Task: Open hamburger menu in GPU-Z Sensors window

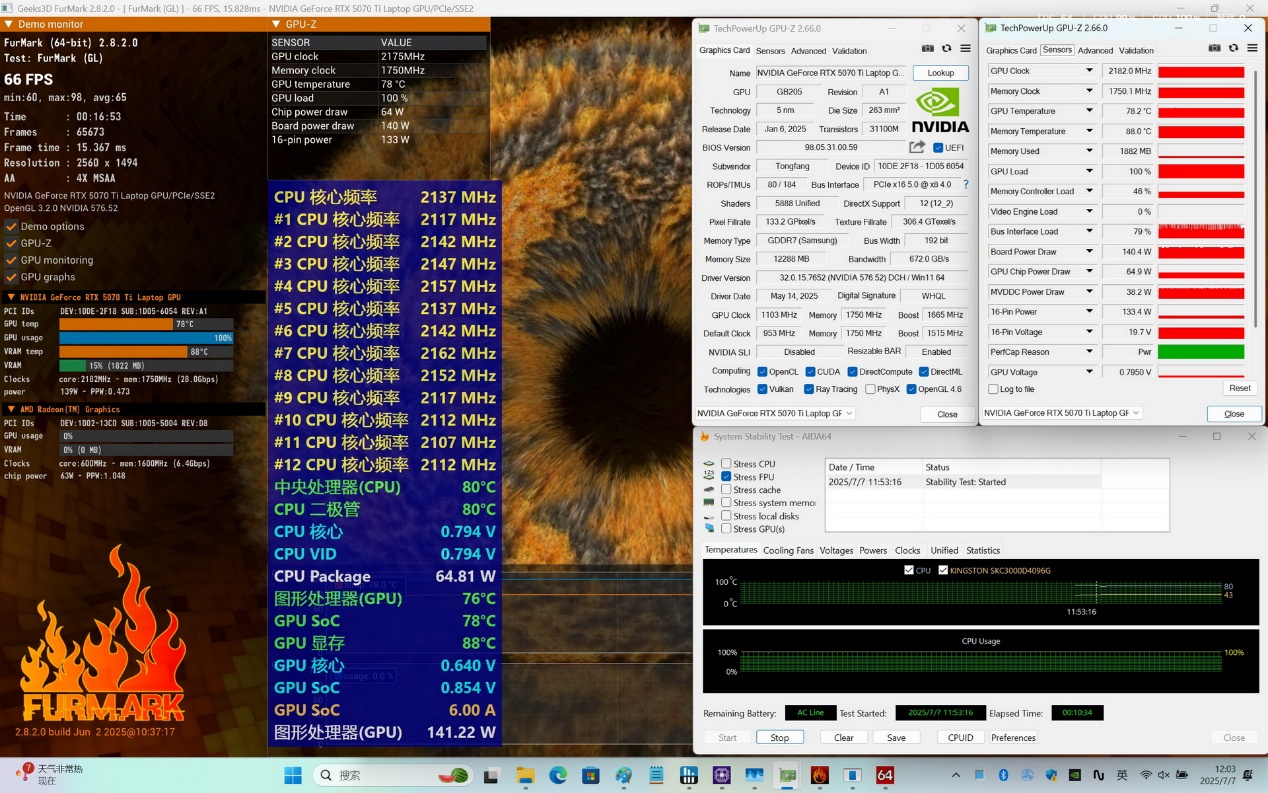Action: tap(1251, 49)
